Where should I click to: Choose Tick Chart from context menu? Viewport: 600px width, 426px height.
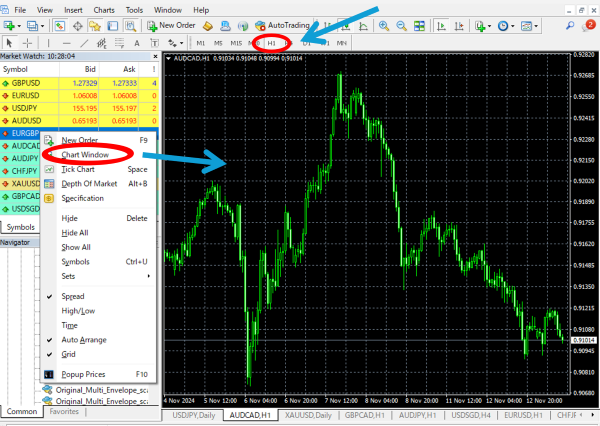click(98, 169)
